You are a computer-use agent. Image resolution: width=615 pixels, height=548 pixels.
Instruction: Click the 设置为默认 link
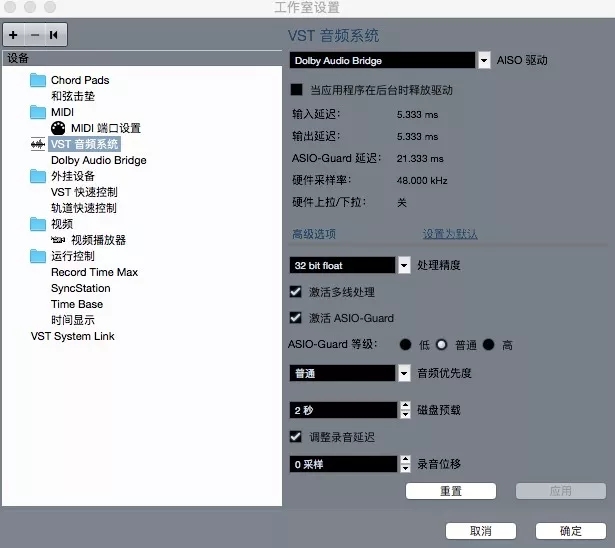coord(449,234)
